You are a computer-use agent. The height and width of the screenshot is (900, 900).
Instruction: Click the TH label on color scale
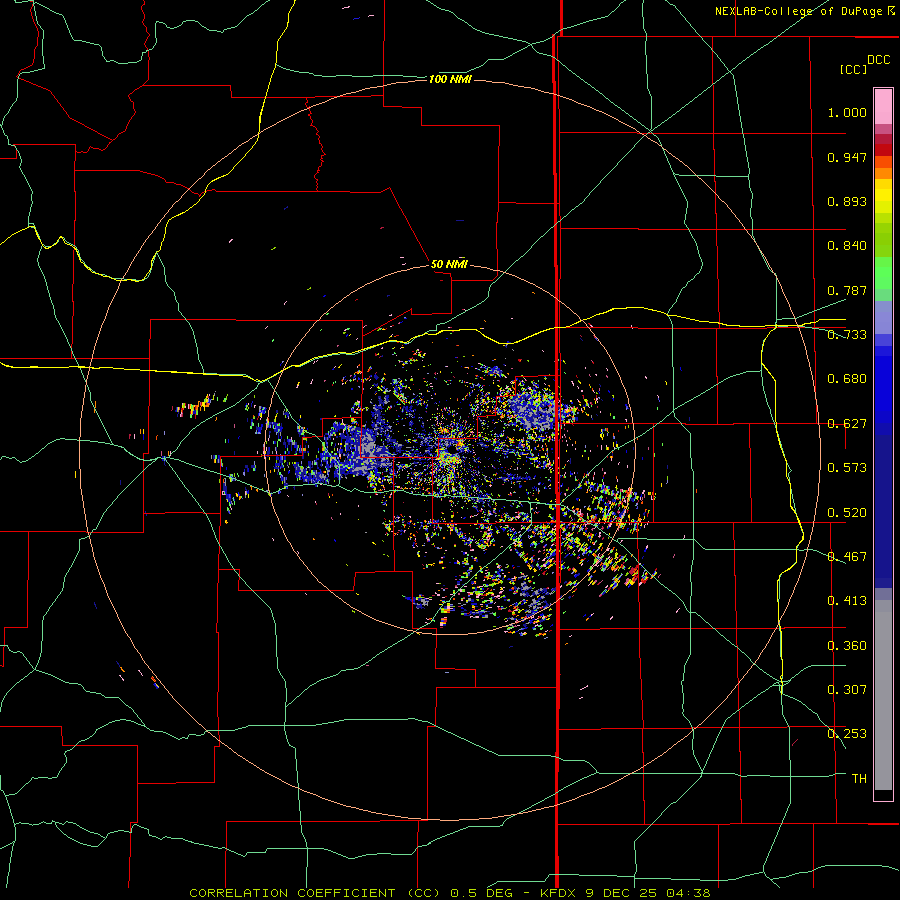[x=859, y=779]
